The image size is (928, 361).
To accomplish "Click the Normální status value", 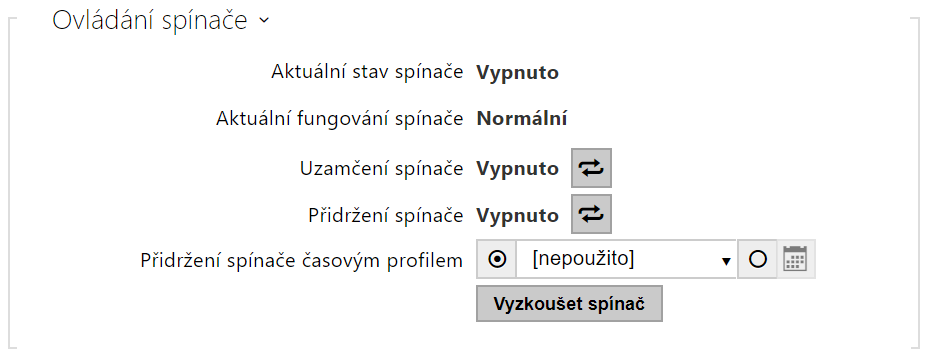I will (x=522, y=119).
